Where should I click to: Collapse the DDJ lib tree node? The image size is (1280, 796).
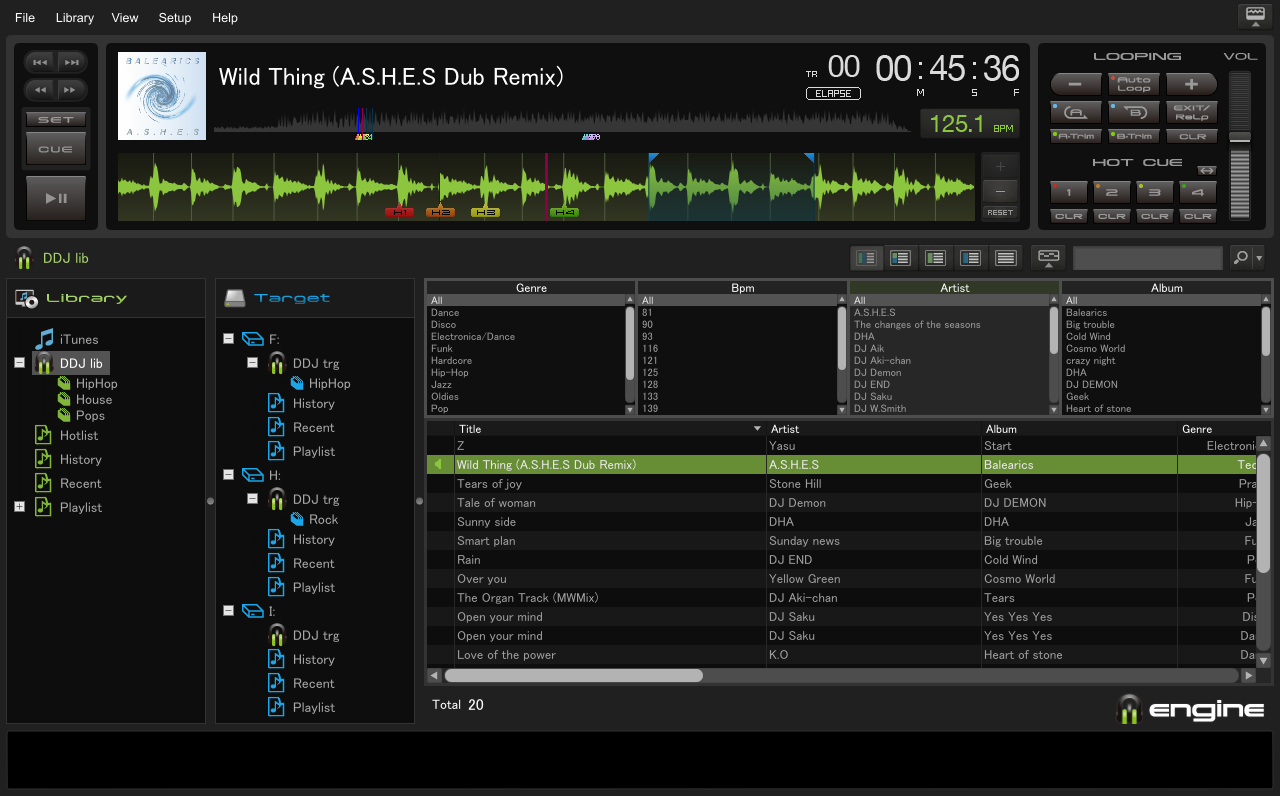[x=19, y=363]
